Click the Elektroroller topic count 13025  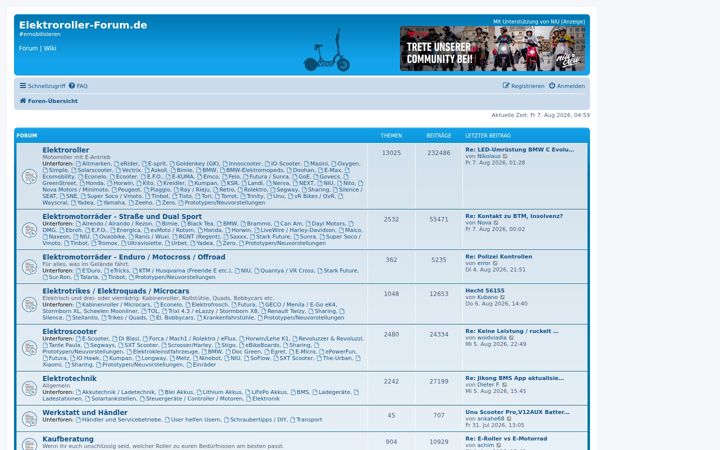pyautogui.click(x=391, y=153)
